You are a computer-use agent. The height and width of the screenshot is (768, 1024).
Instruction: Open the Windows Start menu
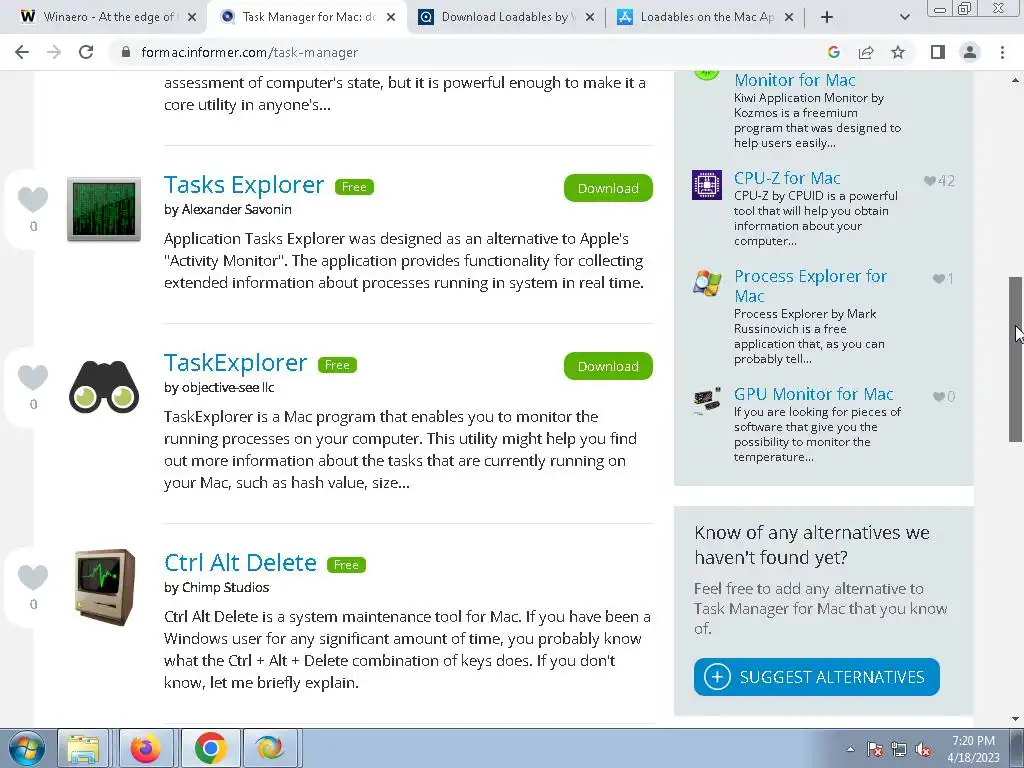click(26, 748)
